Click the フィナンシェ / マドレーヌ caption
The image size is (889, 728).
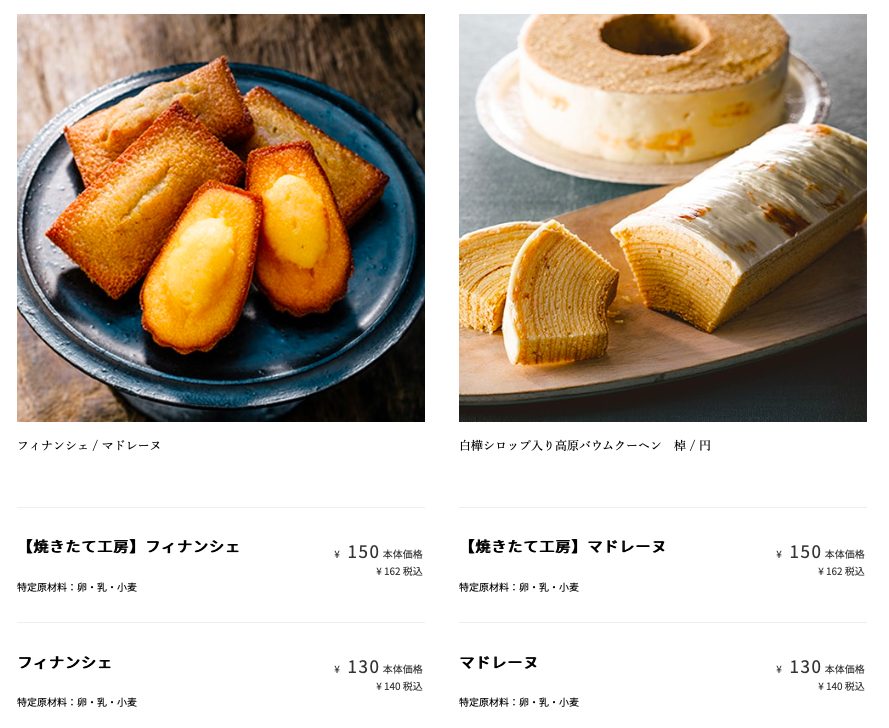[89, 445]
